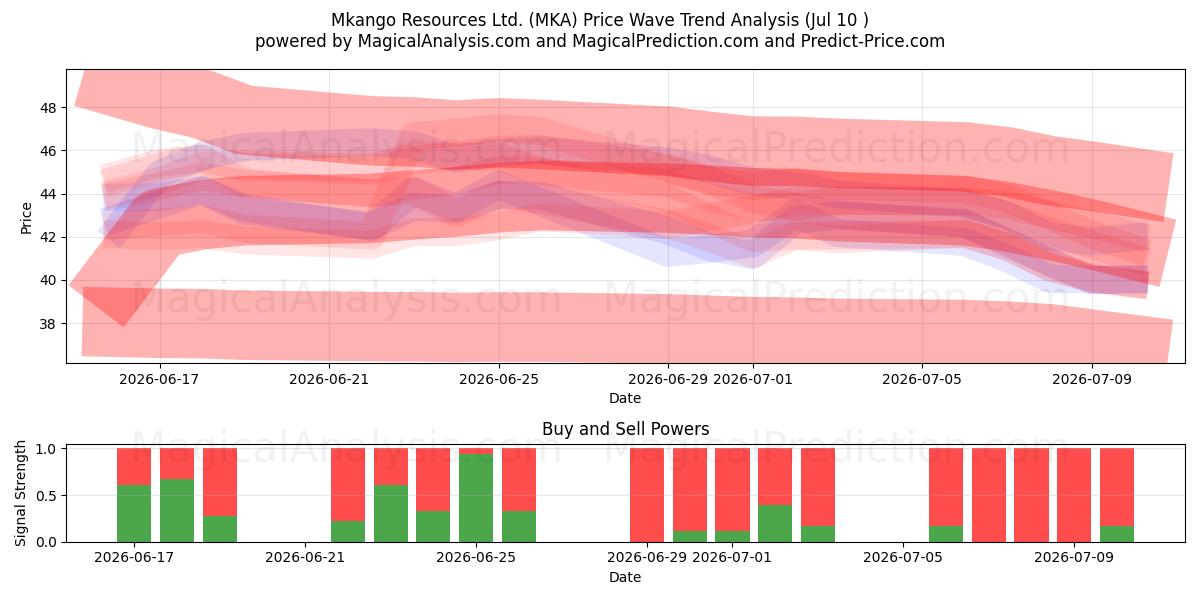Click 2026-06-29 label under the price chart
The image size is (1200, 600).
tap(668, 379)
